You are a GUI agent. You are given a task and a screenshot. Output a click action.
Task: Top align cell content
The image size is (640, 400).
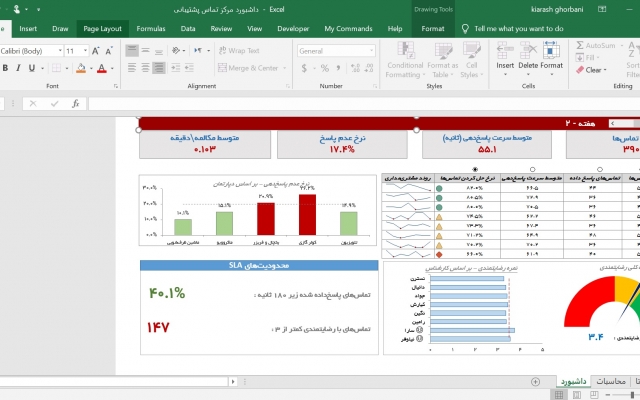[131, 51]
